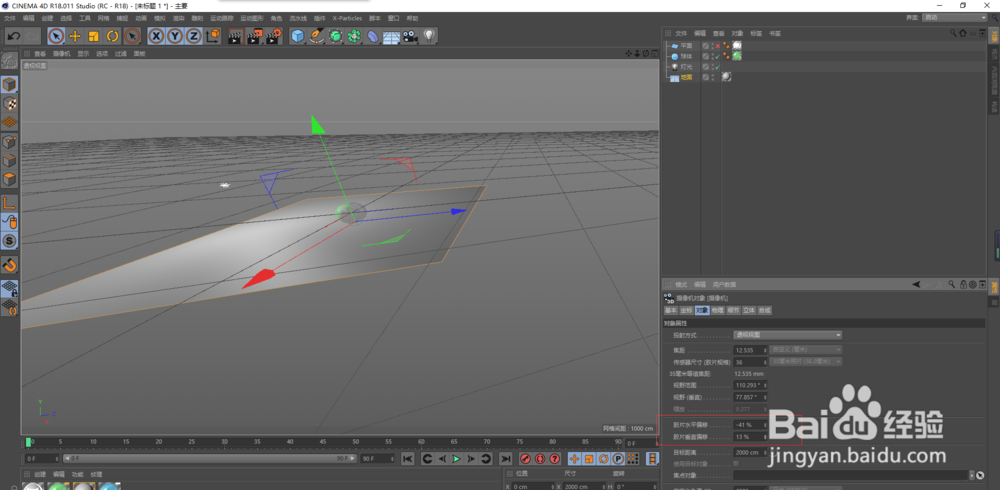Screen dimensions: 1000x490
Task: Switch to 坐标 attribute tab
Action: pyautogui.click(x=686, y=310)
